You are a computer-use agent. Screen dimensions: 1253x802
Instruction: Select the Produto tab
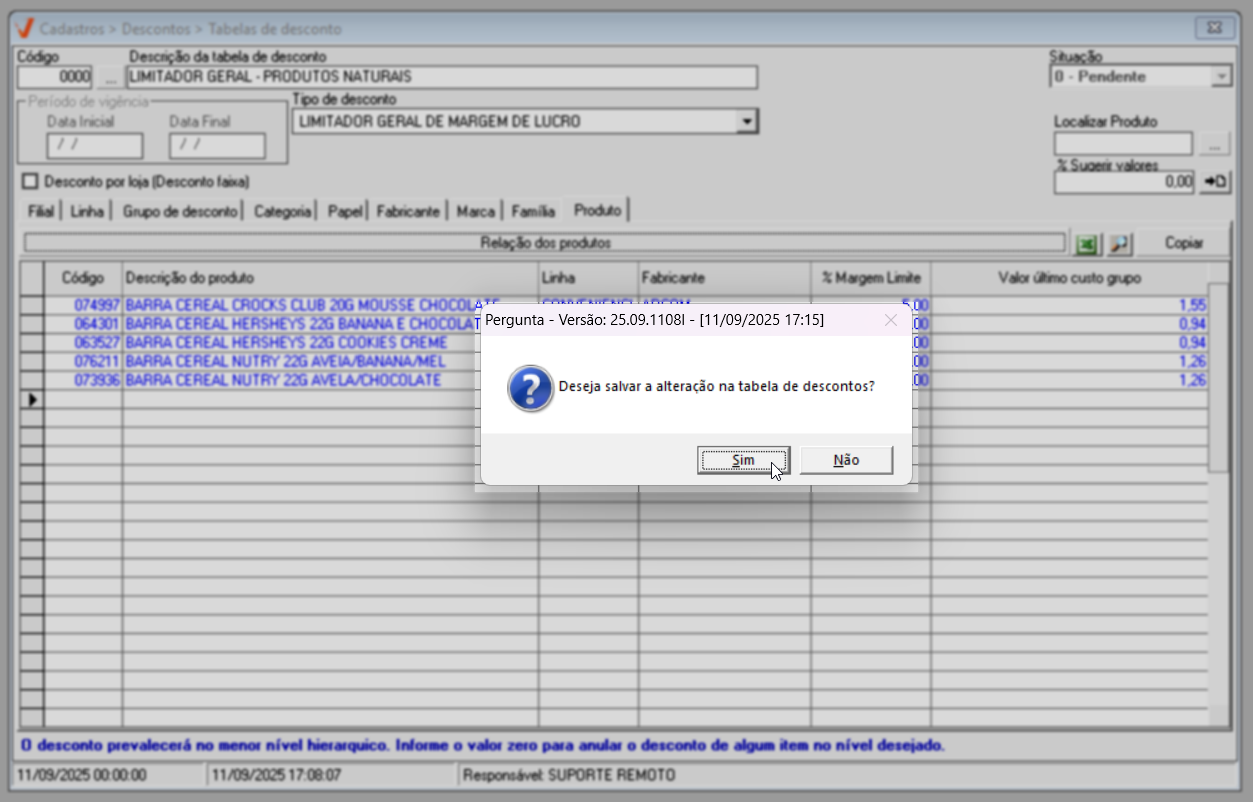pos(597,210)
